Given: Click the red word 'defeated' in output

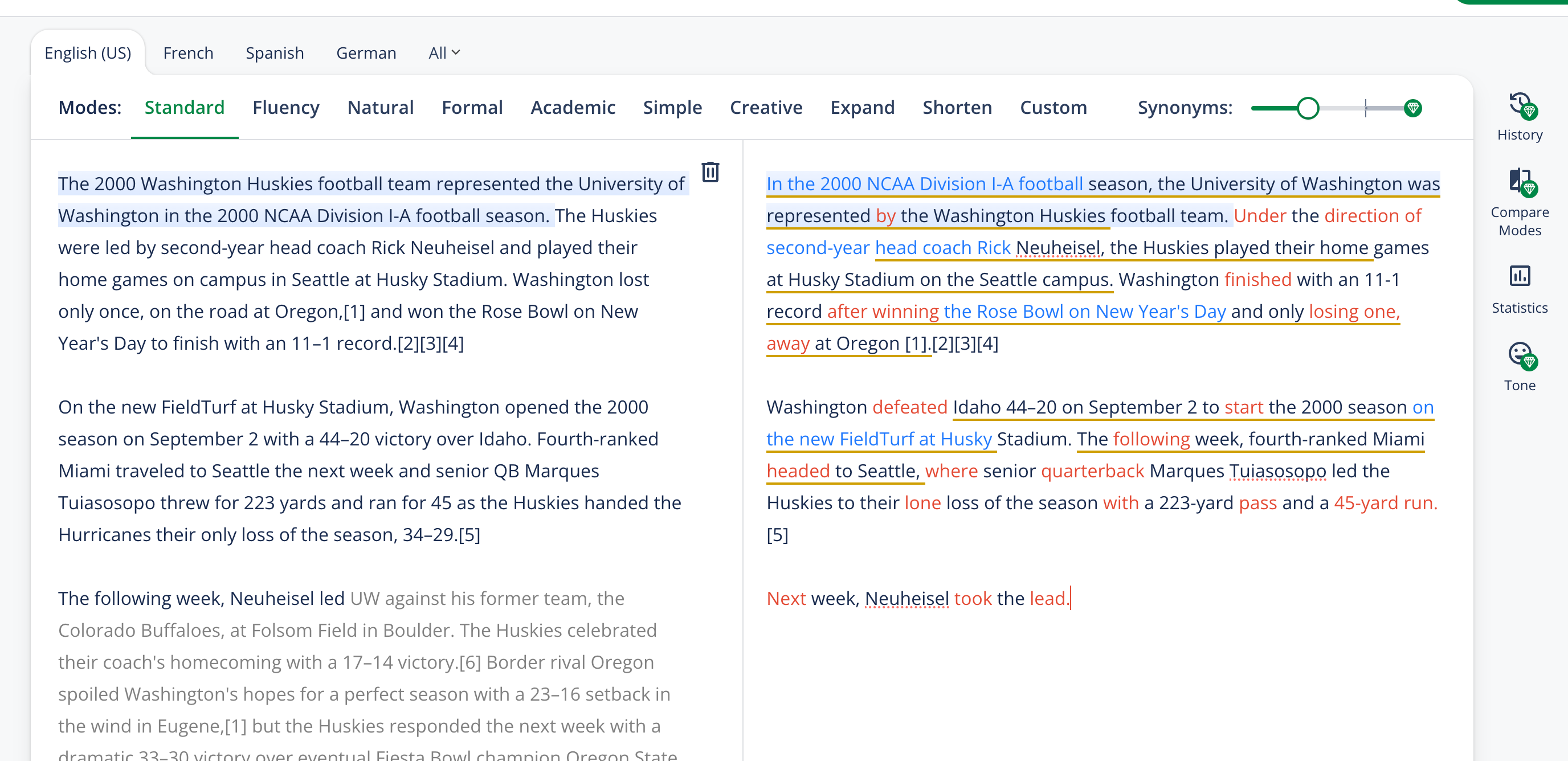Looking at the screenshot, I should (909, 407).
